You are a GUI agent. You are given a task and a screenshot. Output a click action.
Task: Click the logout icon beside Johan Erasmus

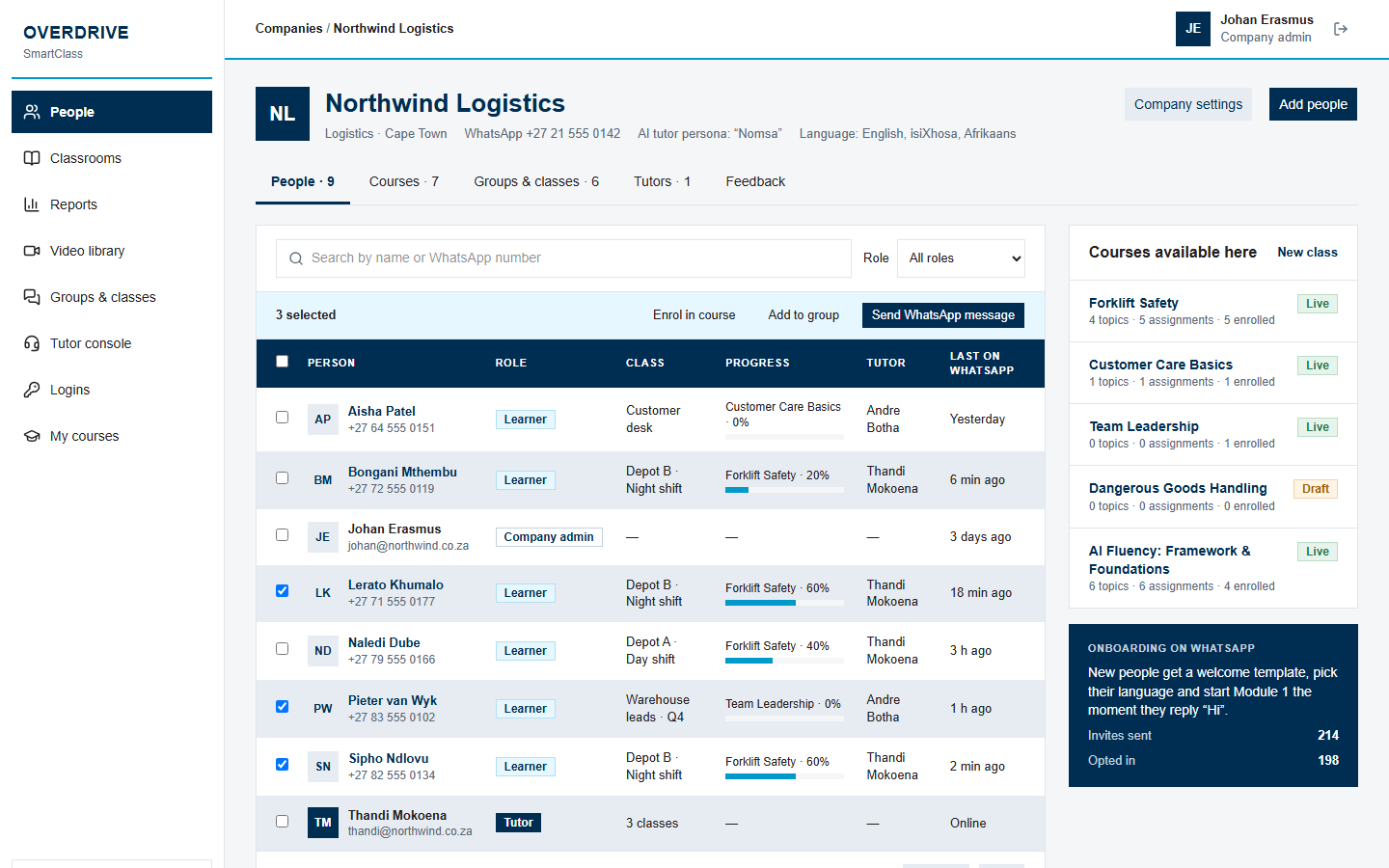click(x=1341, y=29)
